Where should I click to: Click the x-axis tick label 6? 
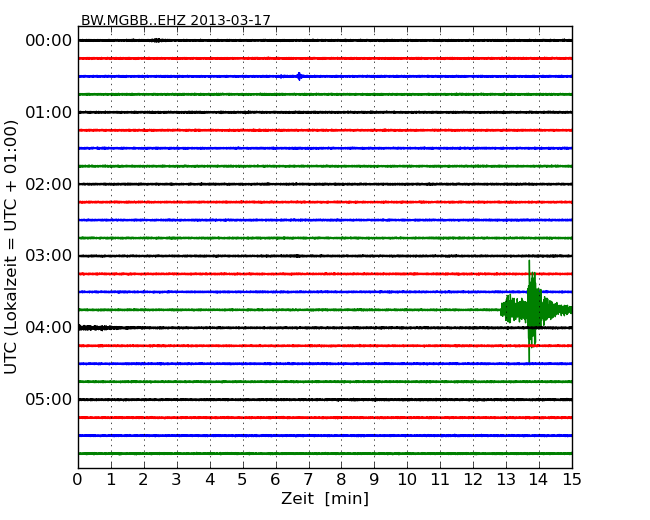click(x=275, y=480)
